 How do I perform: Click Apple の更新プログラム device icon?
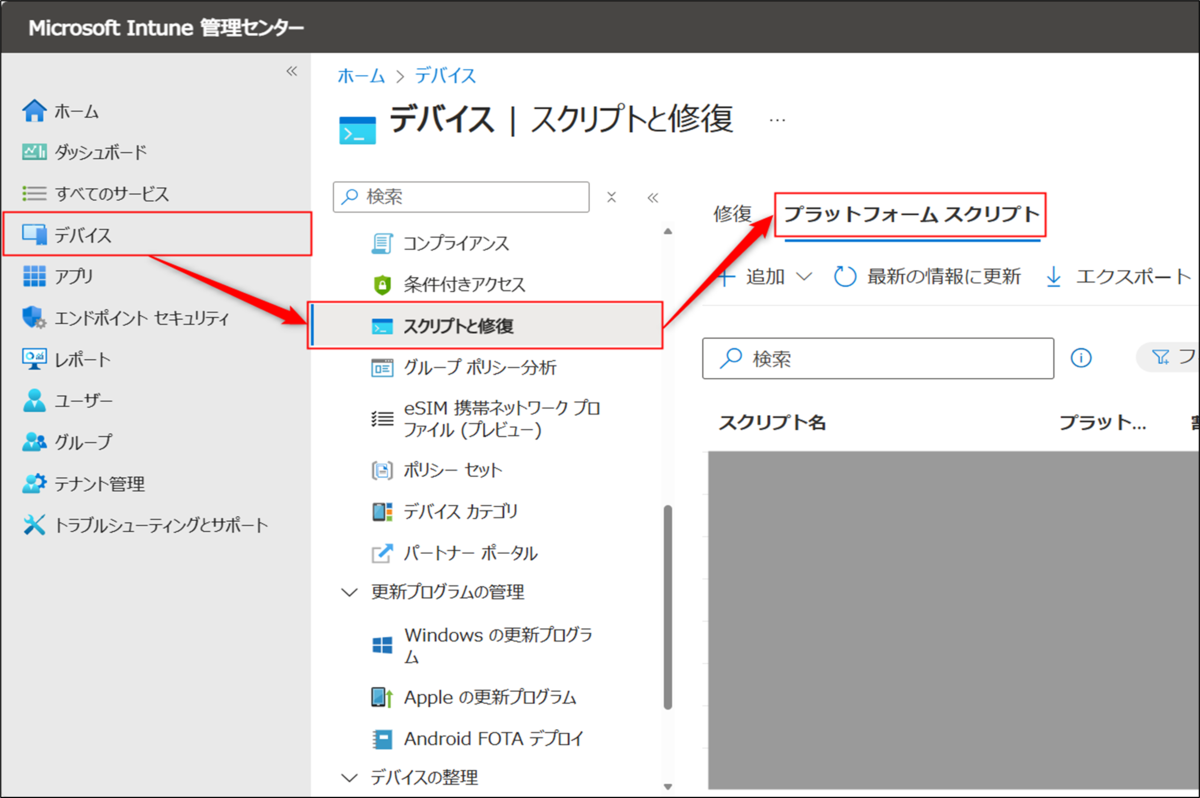pyautogui.click(x=382, y=697)
